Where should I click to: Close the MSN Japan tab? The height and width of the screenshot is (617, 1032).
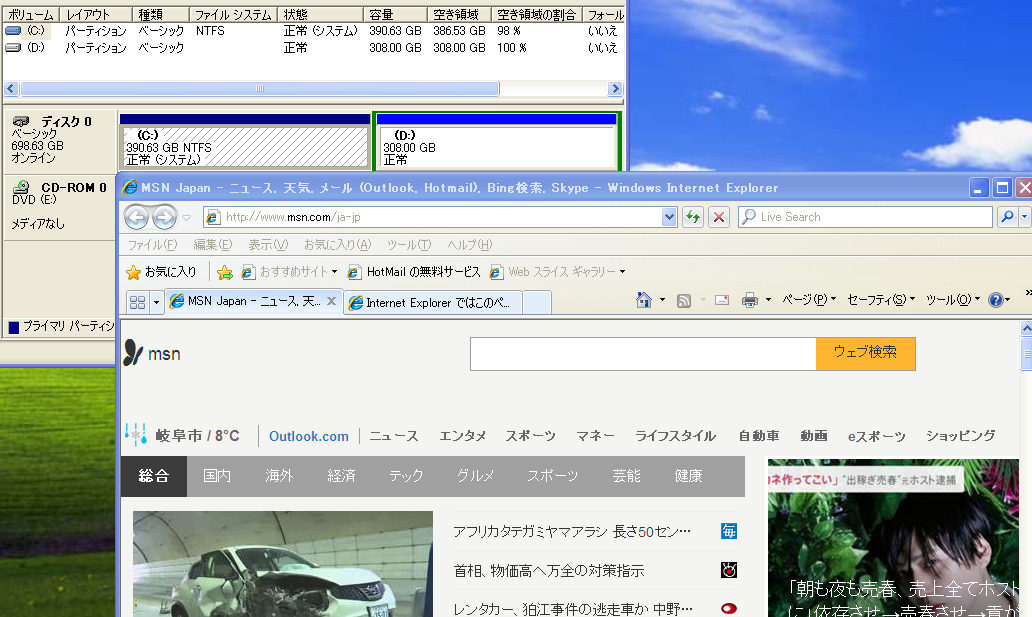pos(332,301)
